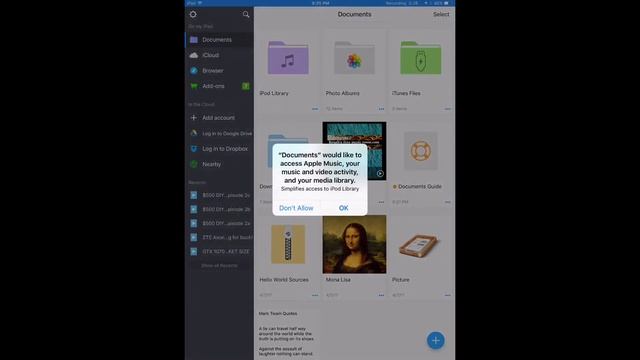
Task: Open recent file starting with GTX 1070
Action: (x=219, y=251)
